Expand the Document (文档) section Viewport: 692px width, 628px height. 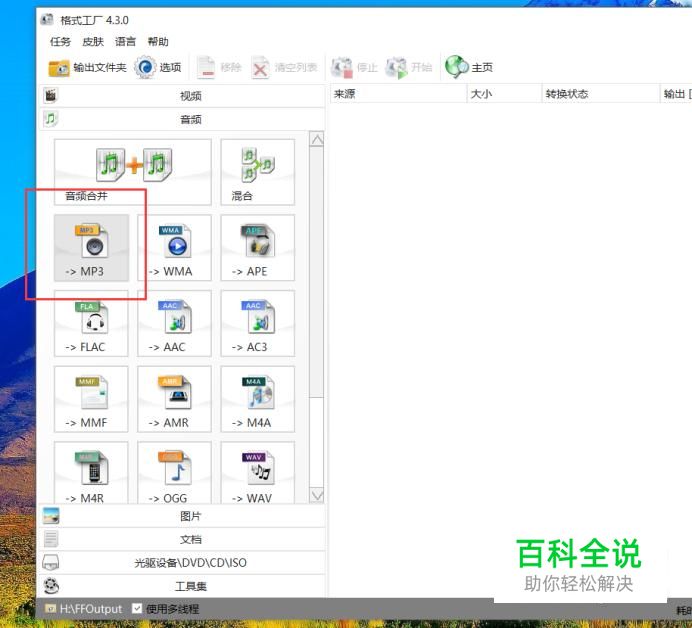click(x=182, y=539)
